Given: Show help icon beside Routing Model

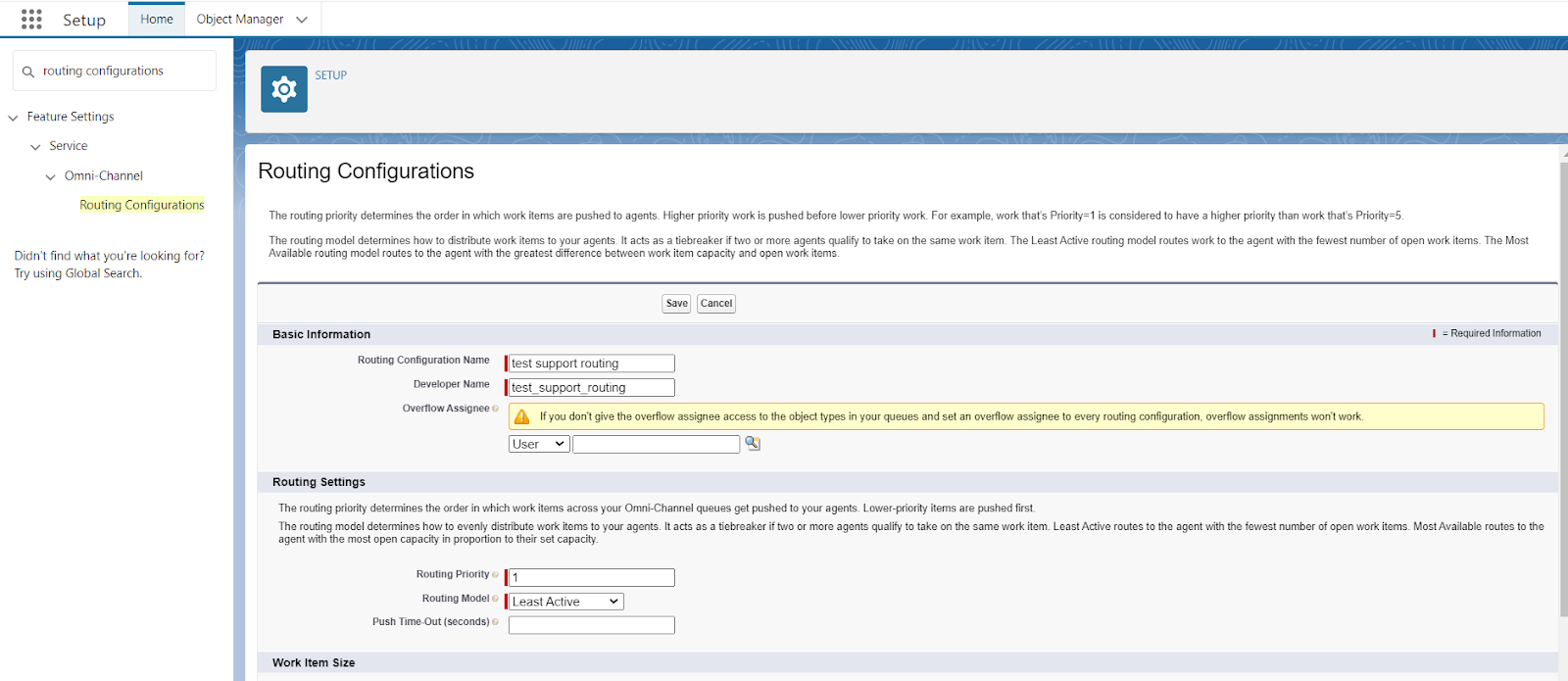Looking at the screenshot, I should [495, 599].
